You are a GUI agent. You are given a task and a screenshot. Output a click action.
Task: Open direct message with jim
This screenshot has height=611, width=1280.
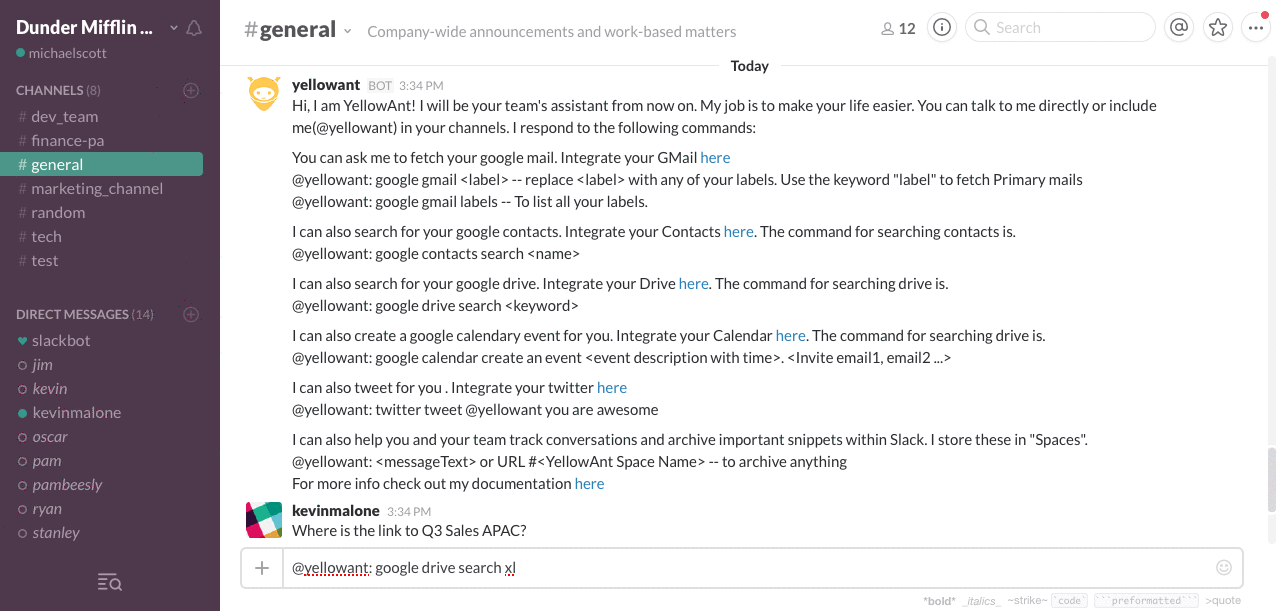pyautogui.click(x=42, y=364)
